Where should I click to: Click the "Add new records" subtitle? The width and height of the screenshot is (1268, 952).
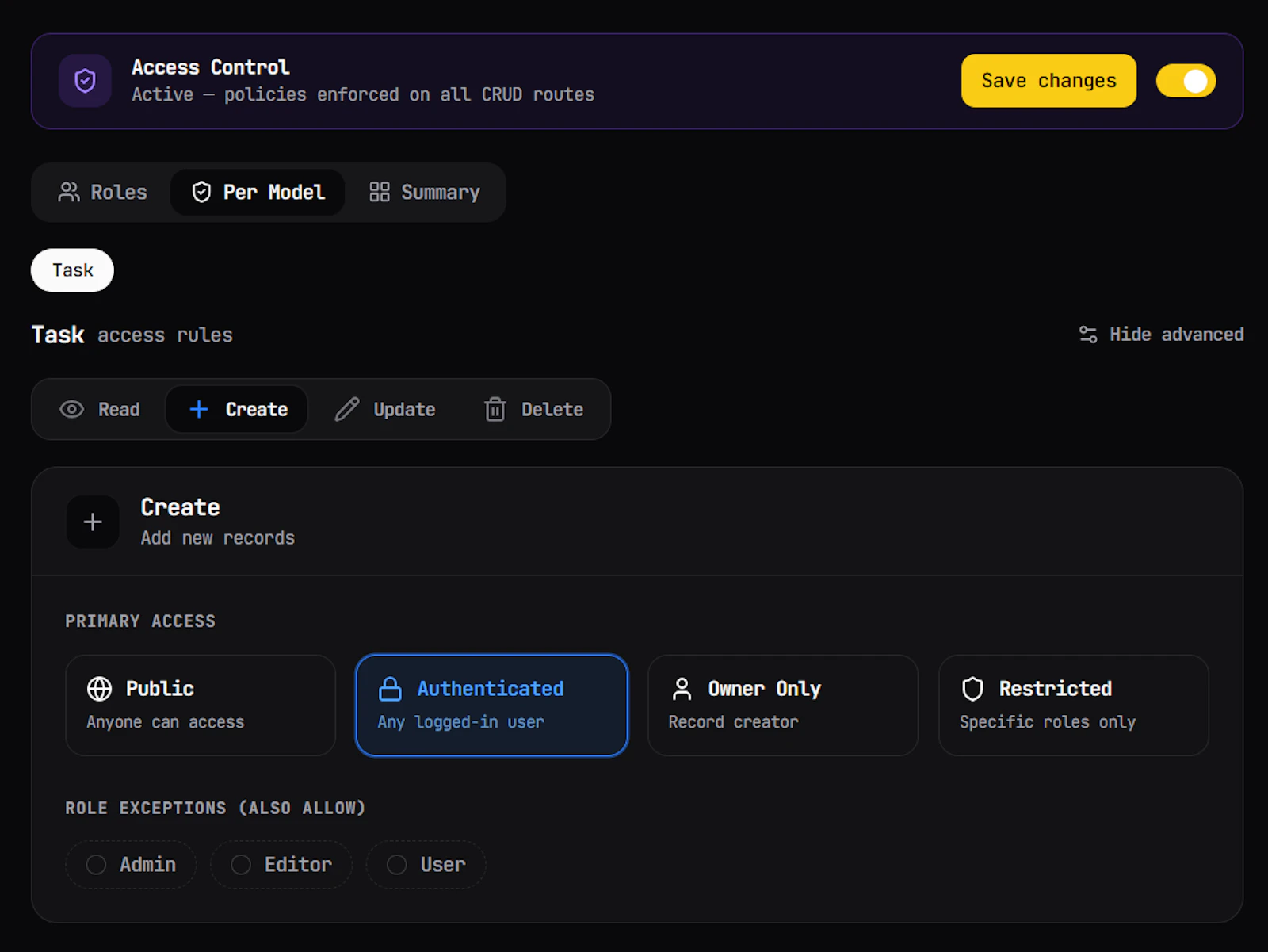point(218,538)
